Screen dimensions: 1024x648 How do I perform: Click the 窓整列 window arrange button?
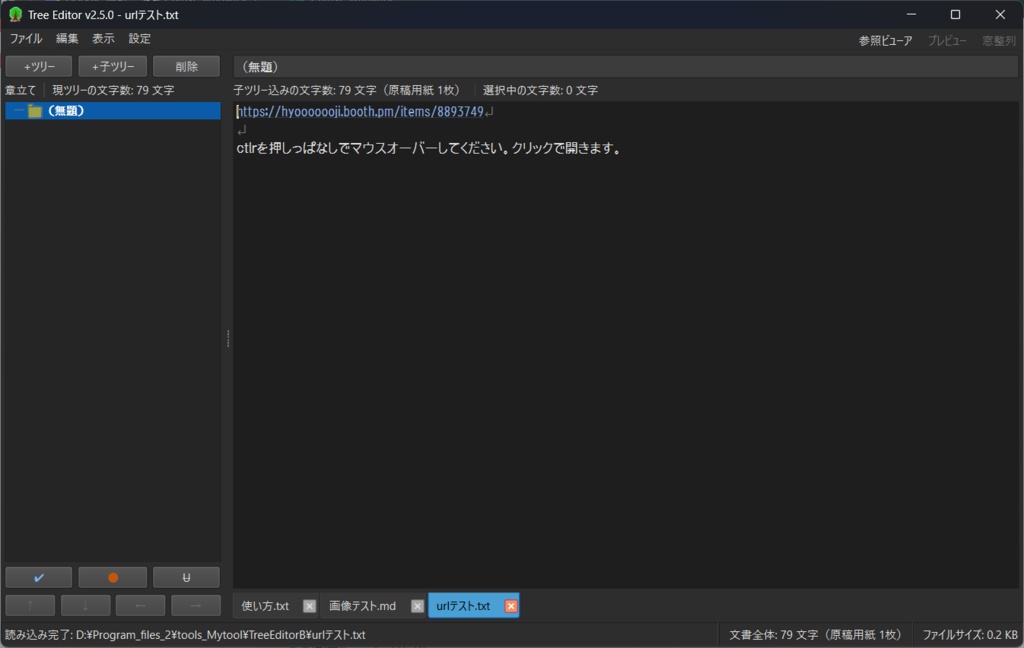tap(999, 41)
